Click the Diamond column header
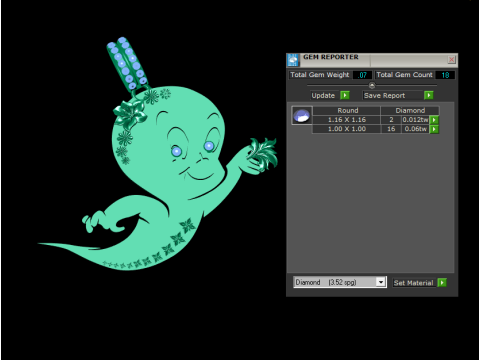This screenshot has height=360, width=480. [410, 110]
